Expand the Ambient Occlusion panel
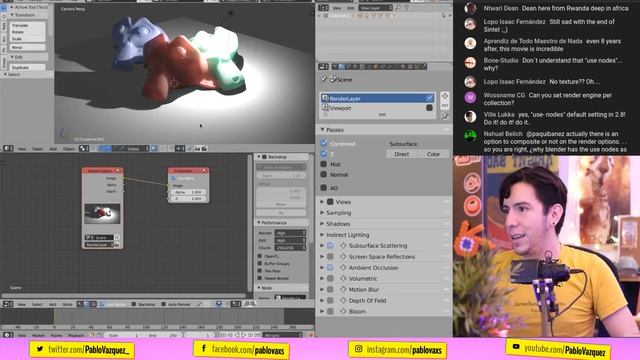This screenshot has height=360, width=640. click(x=322, y=268)
